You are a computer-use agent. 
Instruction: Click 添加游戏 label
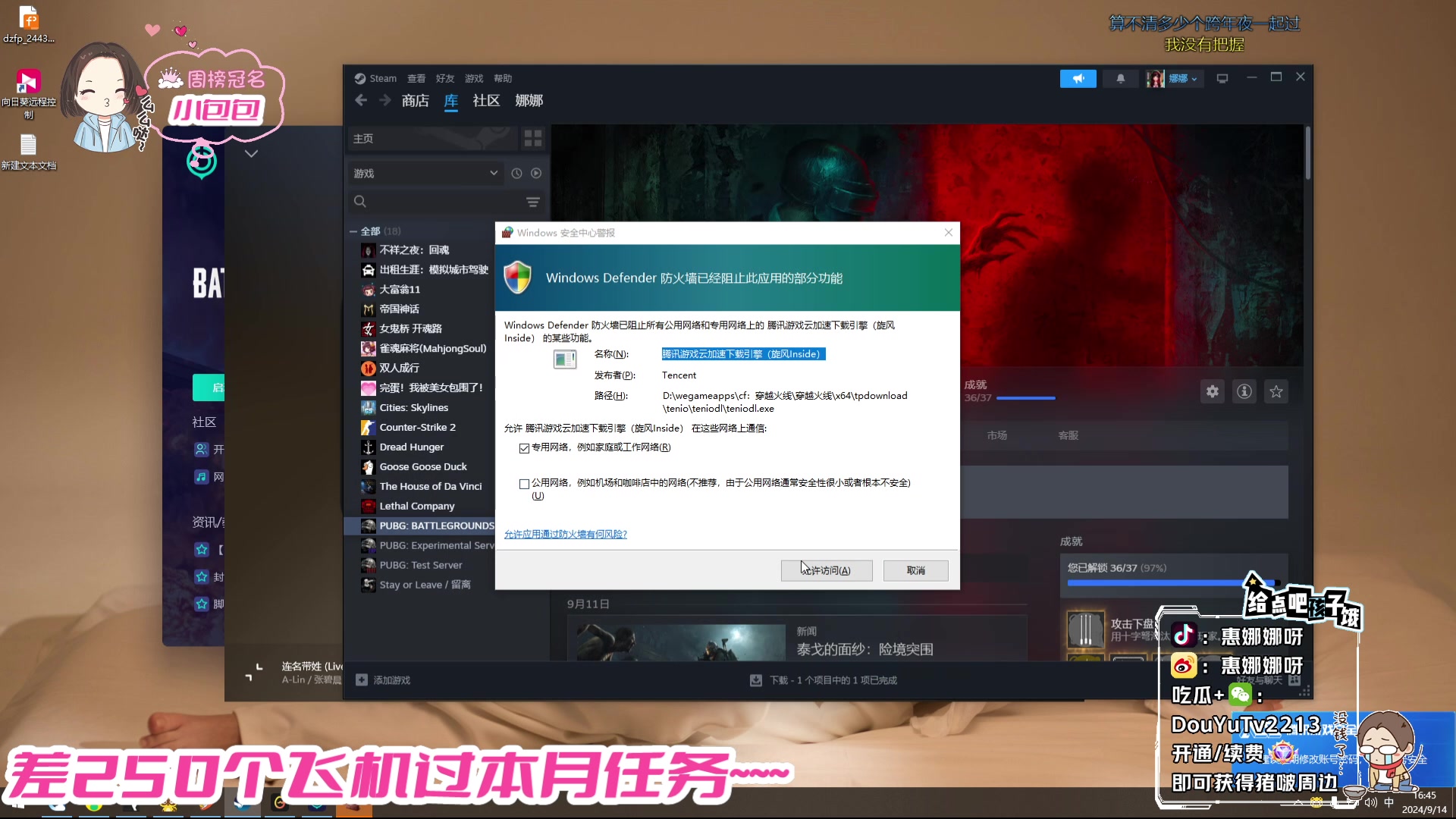pyautogui.click(x=391, y=680)
